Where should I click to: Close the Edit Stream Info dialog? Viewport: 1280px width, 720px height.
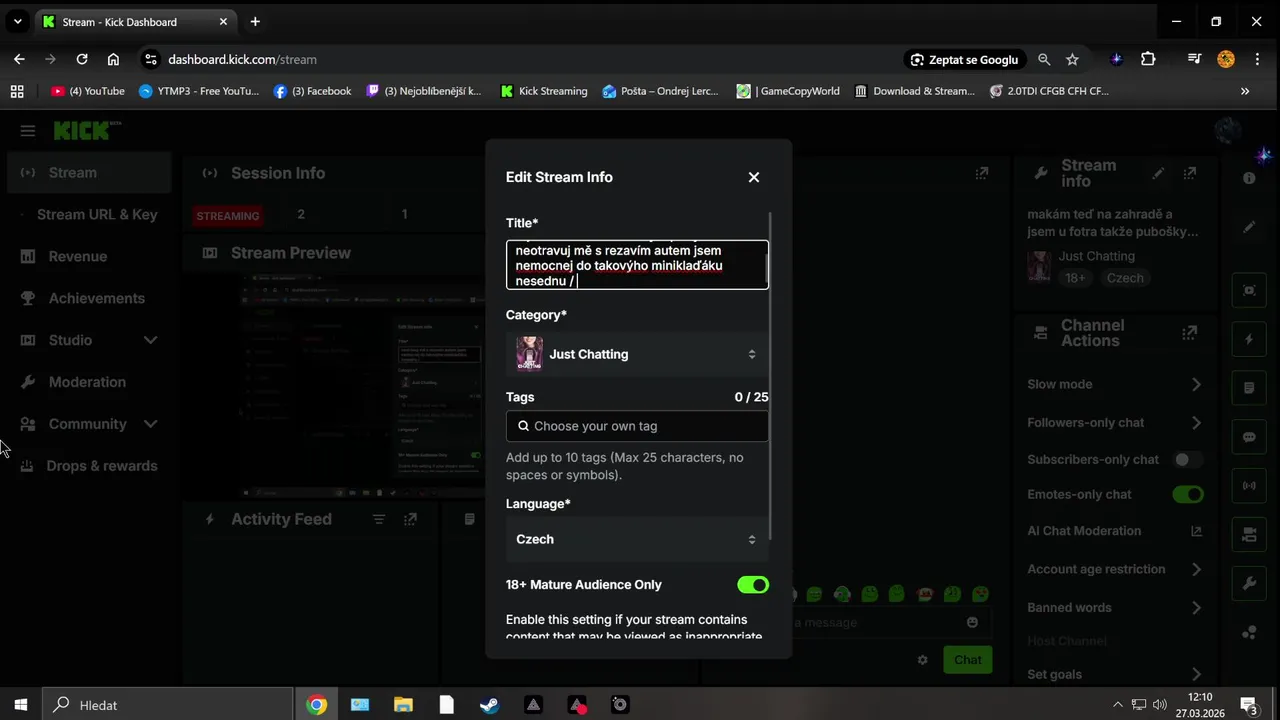754,177
